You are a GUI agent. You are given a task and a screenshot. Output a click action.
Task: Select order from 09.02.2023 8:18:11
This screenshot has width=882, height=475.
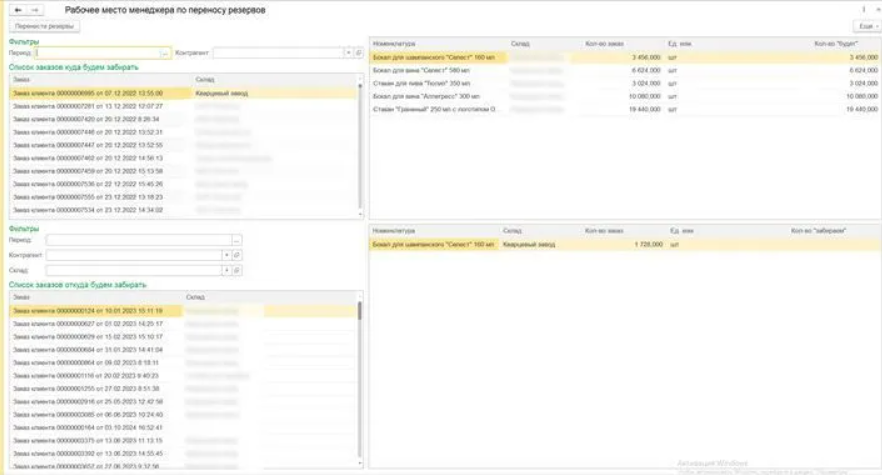(x=183, y=362)
